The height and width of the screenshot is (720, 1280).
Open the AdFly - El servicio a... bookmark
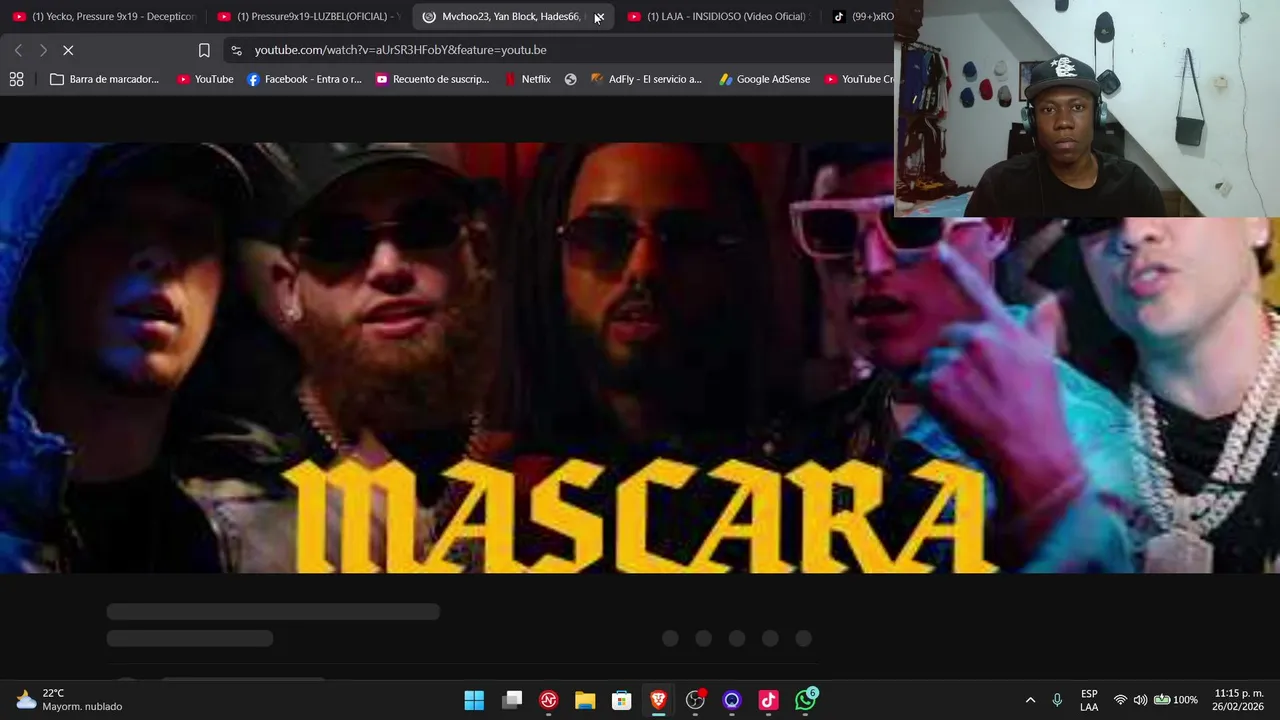click(x=646, y=79)
